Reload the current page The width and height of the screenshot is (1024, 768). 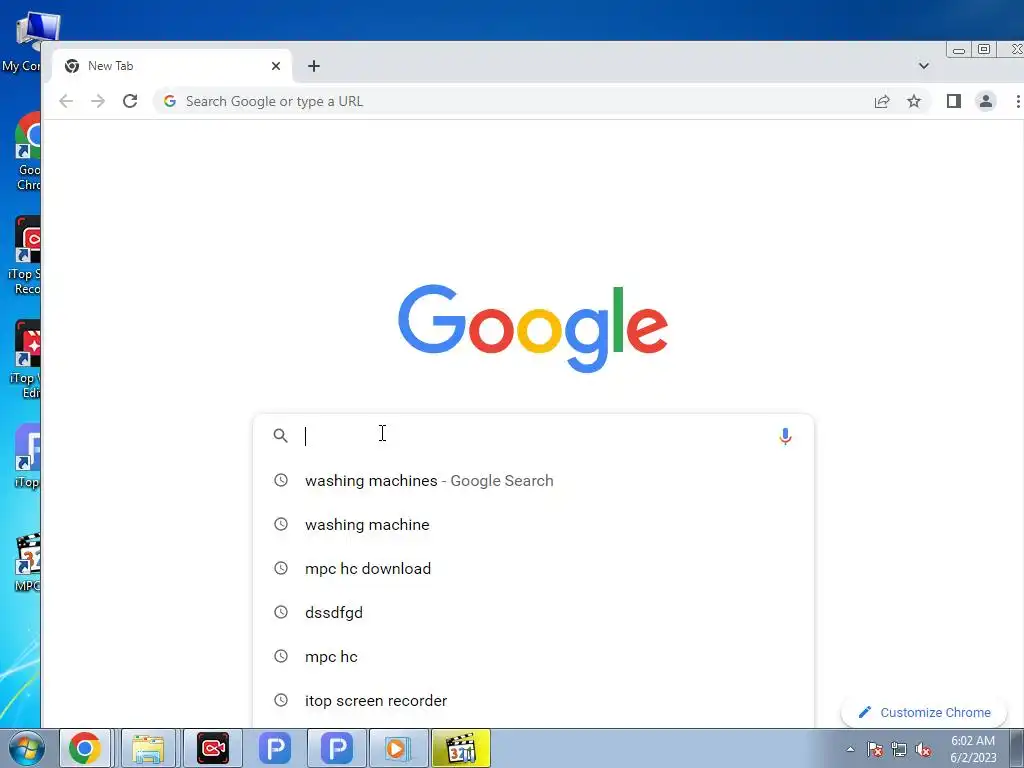pos(130,101)
